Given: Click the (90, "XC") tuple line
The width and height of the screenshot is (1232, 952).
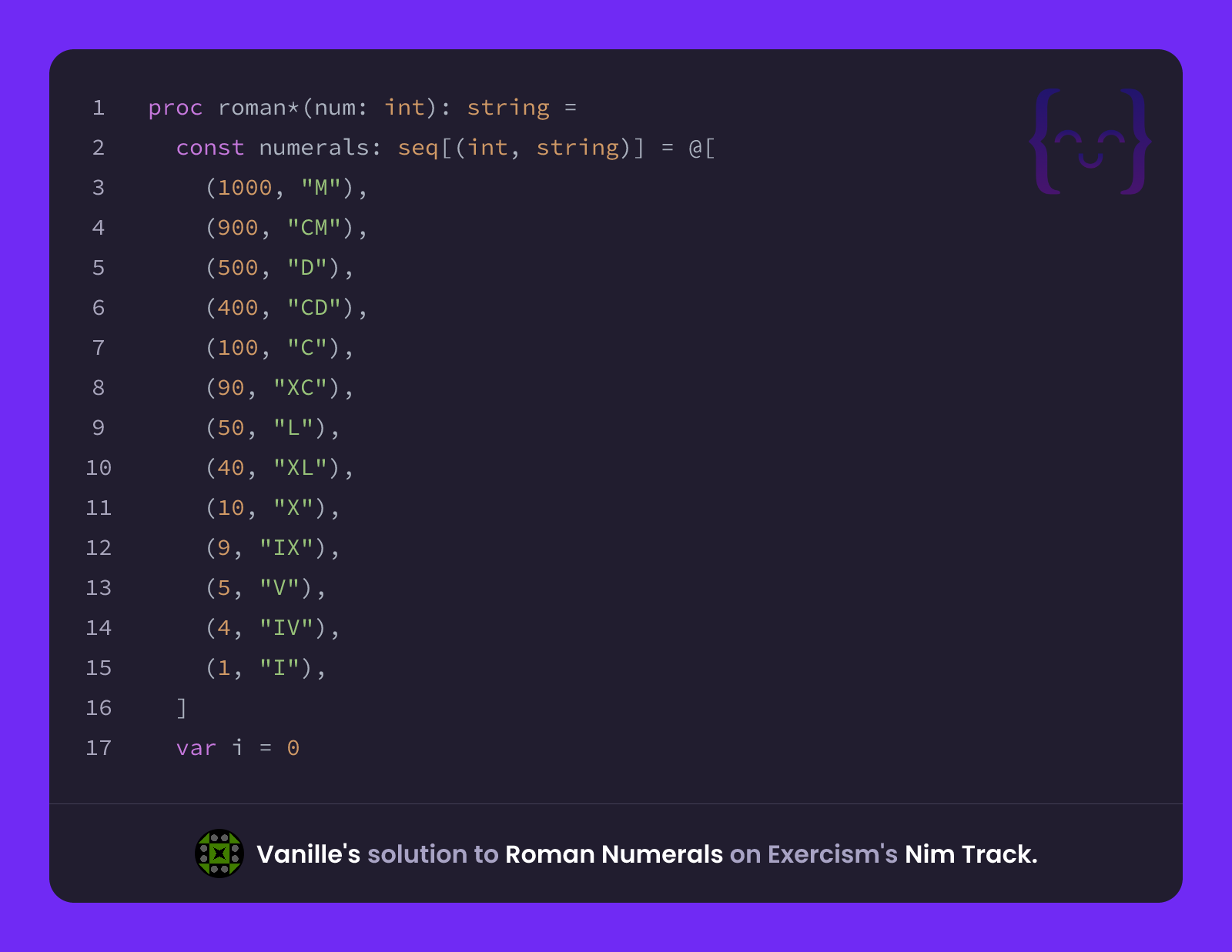Looking at the screenshot, I should point(280,388).
